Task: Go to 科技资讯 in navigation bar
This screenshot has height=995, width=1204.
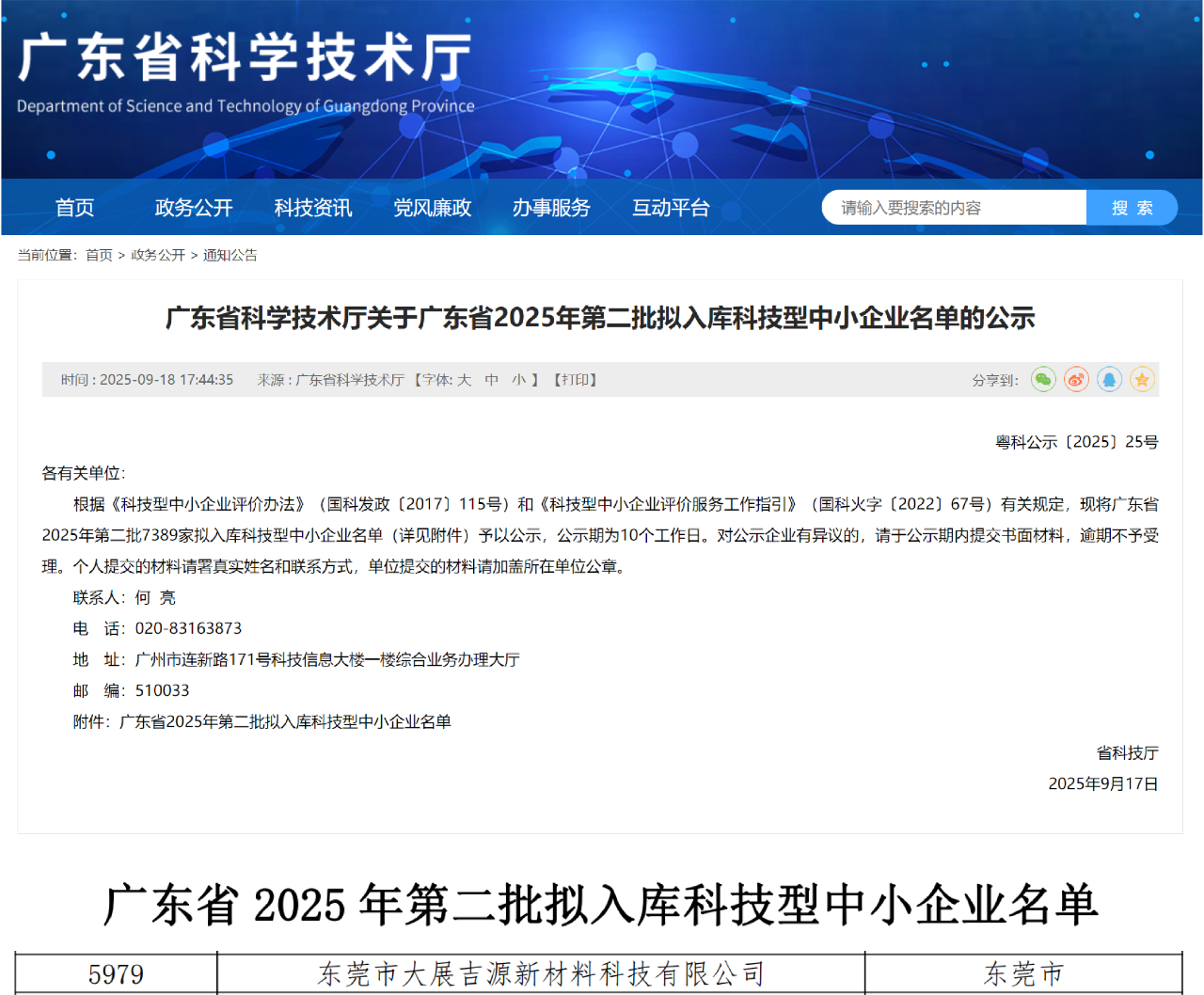Action: [x=313, y=208]
